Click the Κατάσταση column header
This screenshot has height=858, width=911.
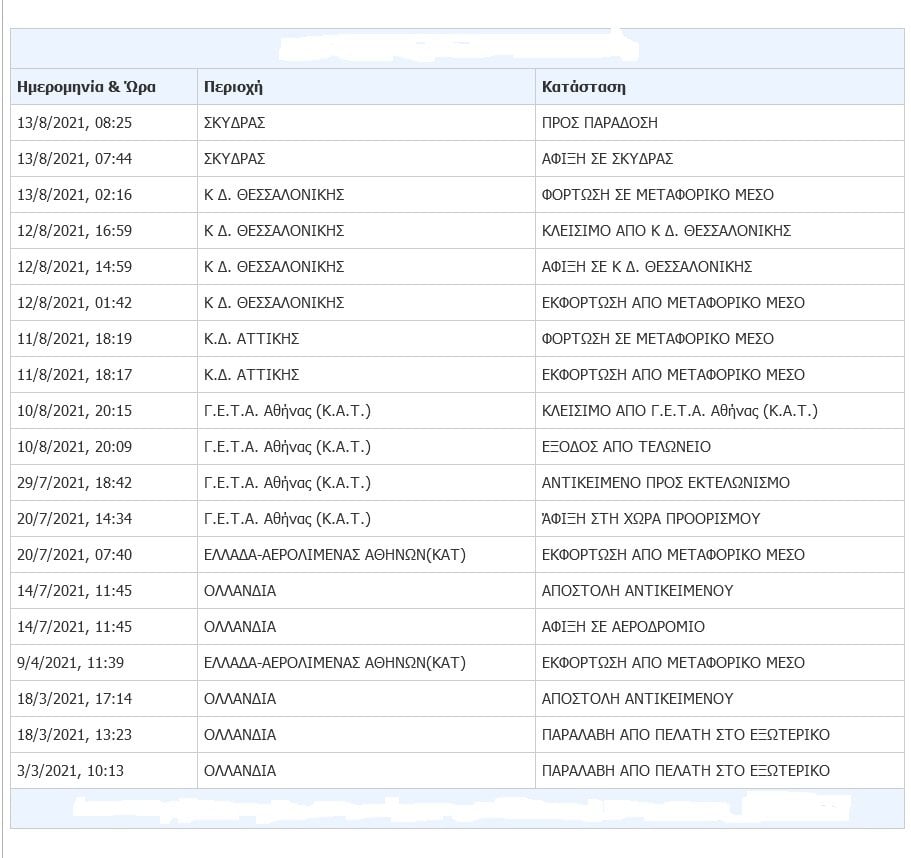(584, 87)
